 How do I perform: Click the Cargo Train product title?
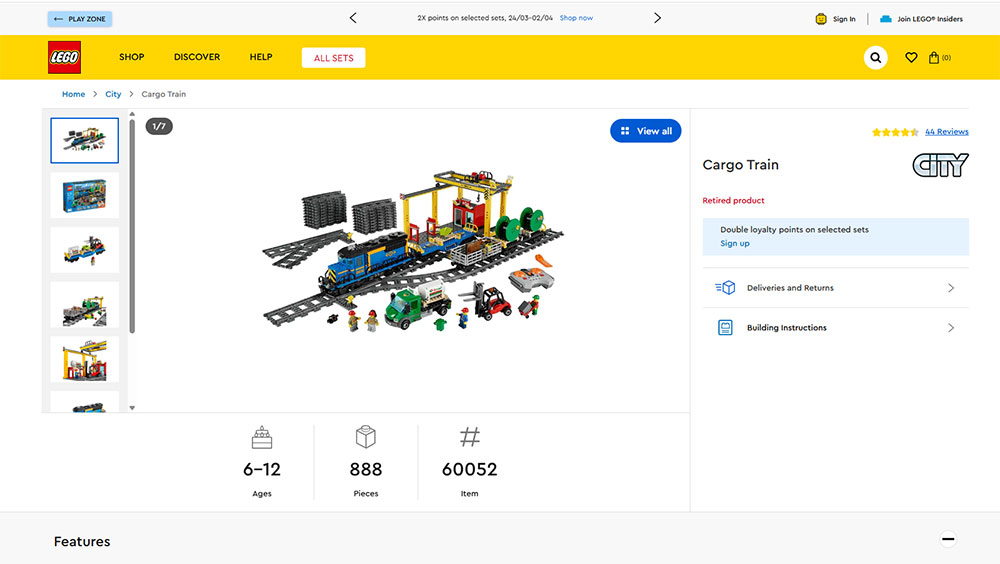740,165
